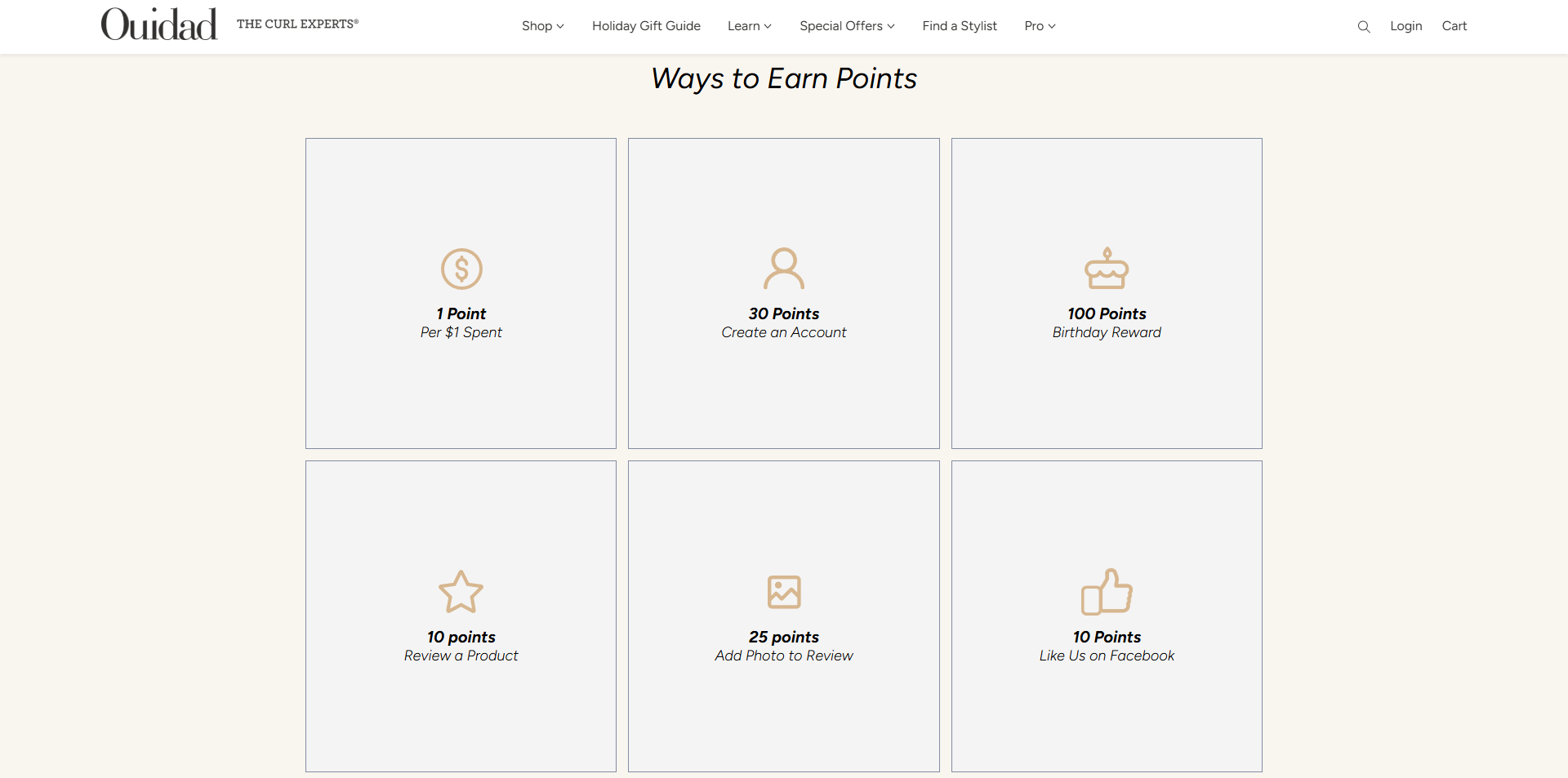Click the star review icon

[x=461, y=592]
